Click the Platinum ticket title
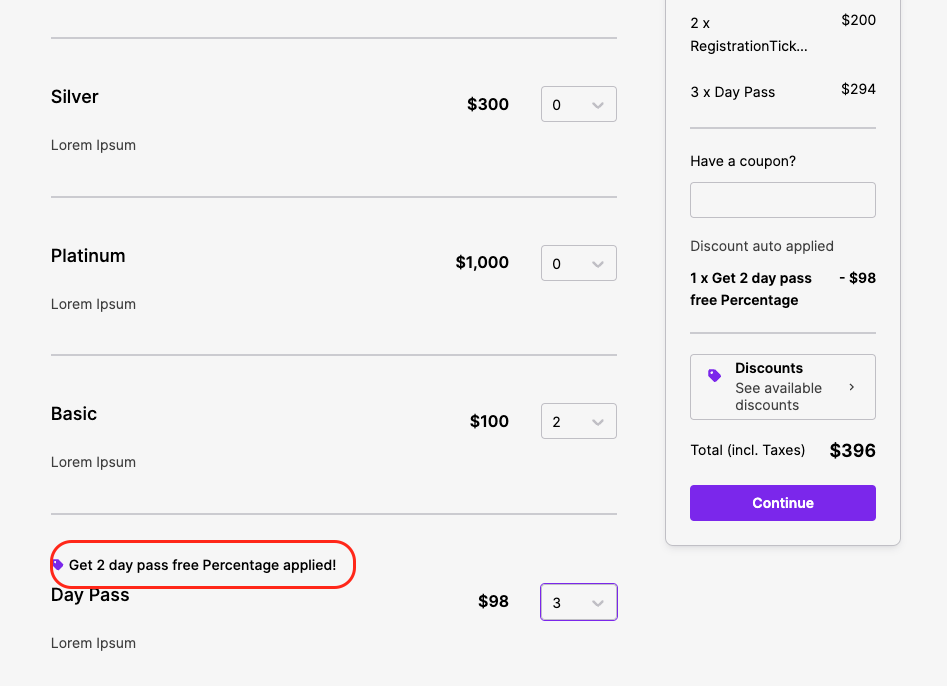 point(88,256)
